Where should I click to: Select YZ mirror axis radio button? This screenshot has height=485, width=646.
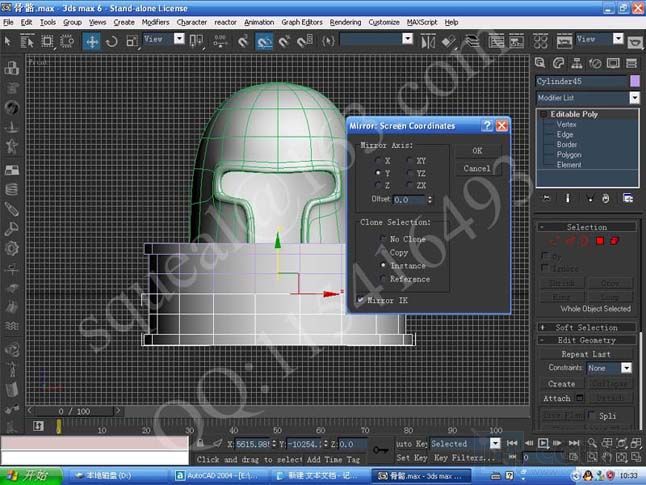(410, 173)
